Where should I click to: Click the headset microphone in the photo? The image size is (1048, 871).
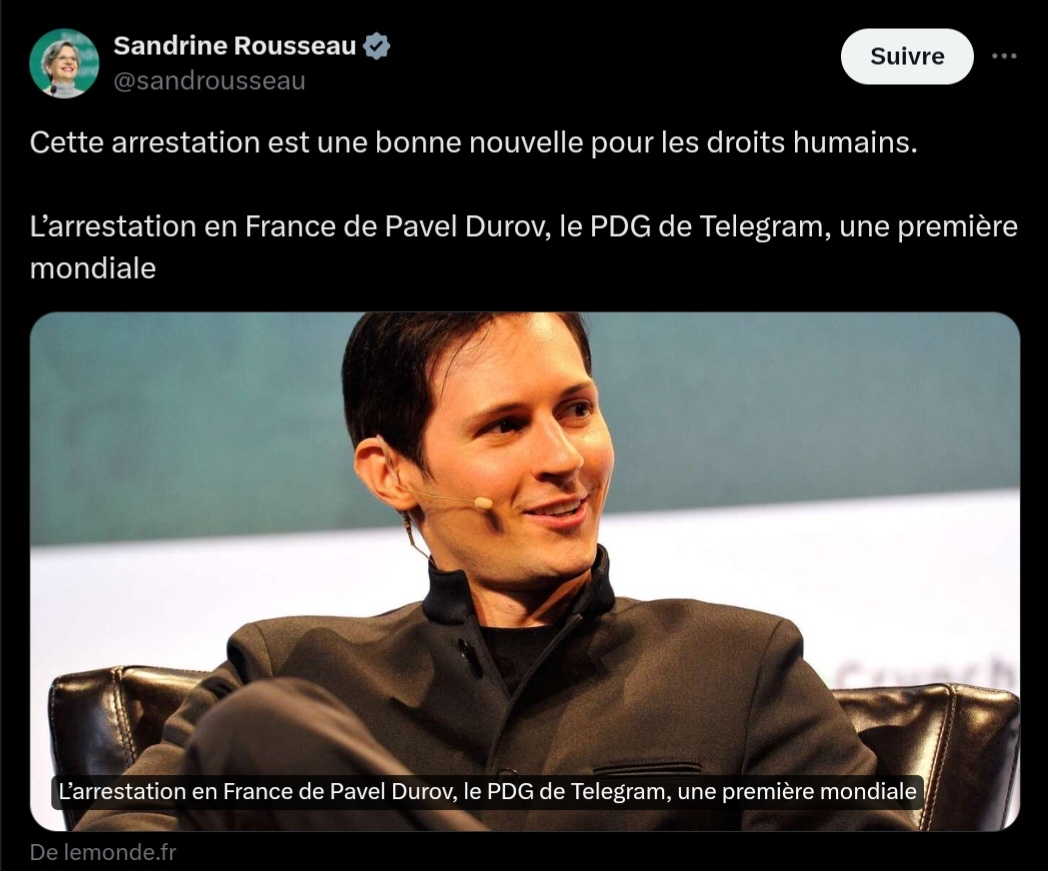pos(481,503)
